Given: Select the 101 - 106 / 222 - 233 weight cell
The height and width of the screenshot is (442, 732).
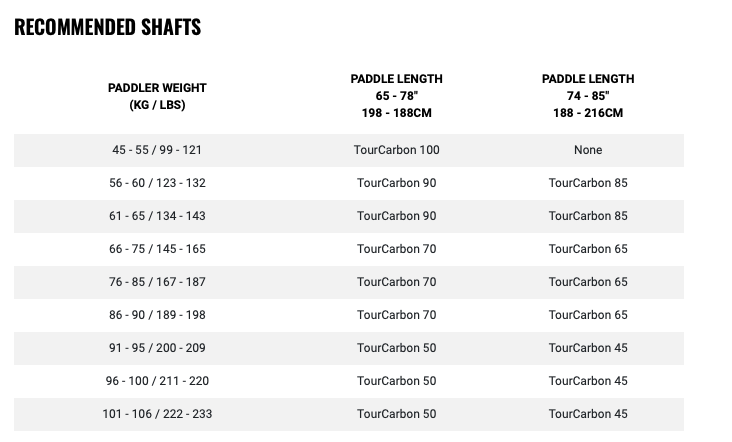Looking at the screenshot, I should click(157, 414).
